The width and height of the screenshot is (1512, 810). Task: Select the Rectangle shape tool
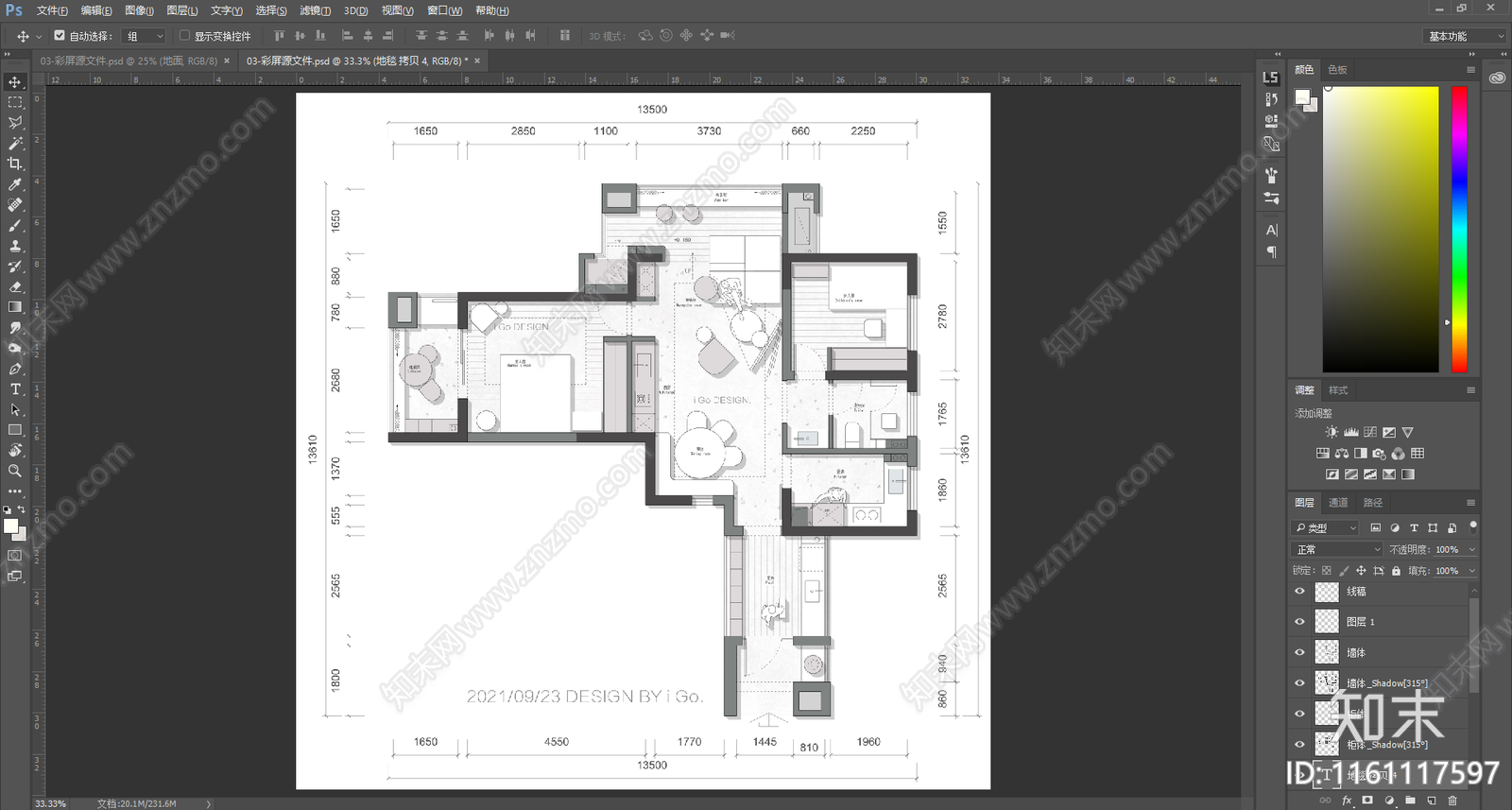pyautogui.click(x=15, y=430)
